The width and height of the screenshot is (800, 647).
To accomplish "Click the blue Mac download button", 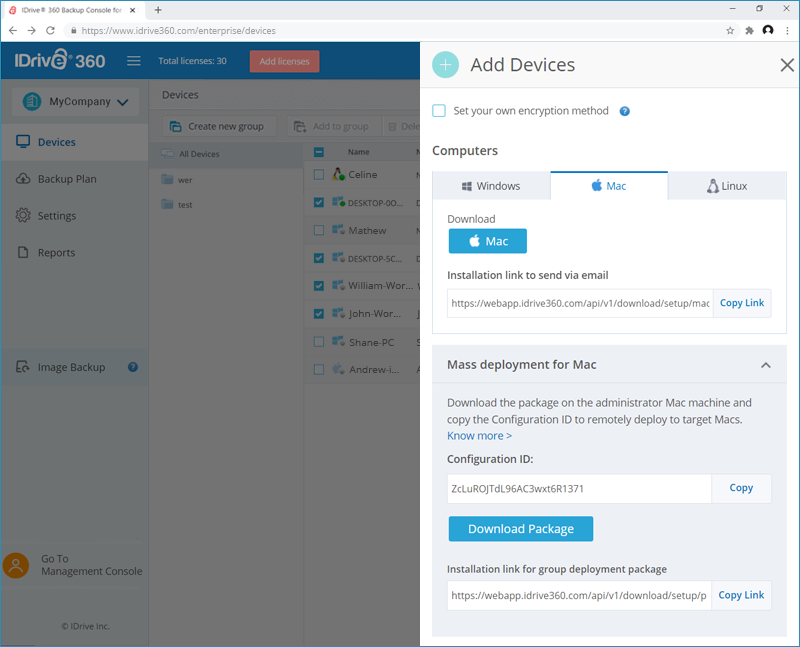I will 488,241.
